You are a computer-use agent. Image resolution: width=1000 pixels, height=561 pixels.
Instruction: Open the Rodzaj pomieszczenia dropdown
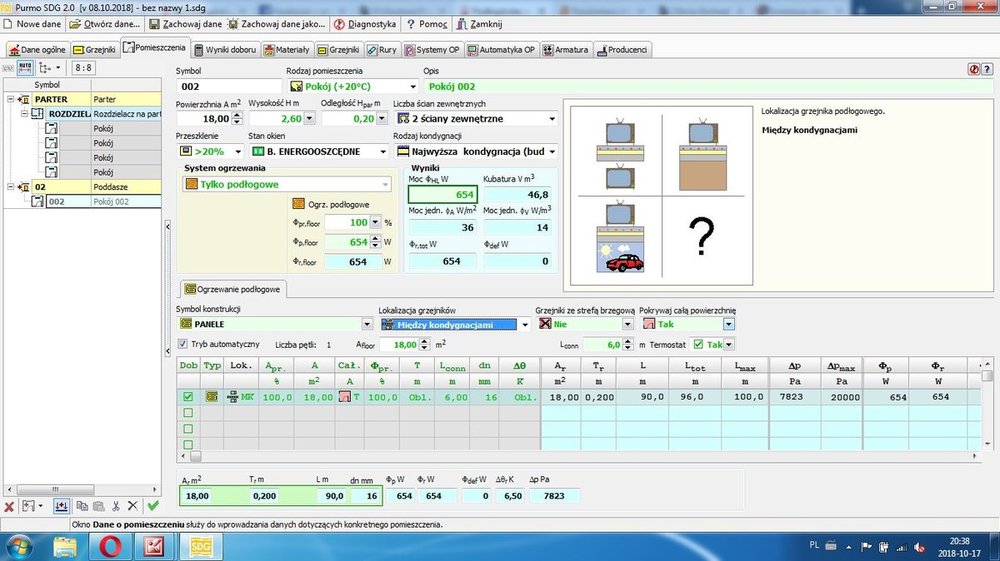pyautogui.click(x=412, y=87)
